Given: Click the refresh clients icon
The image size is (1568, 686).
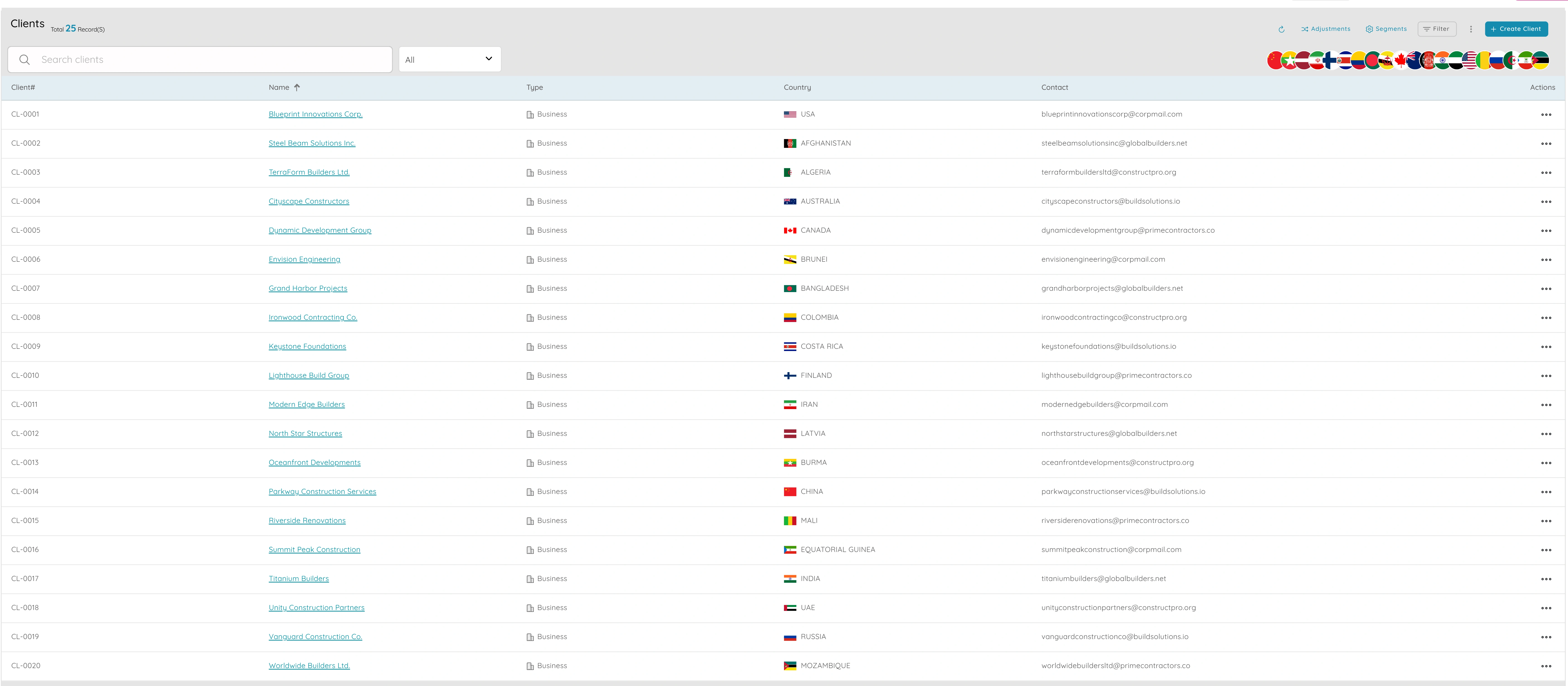Looking at the screenshot, I should (x=1281, y=29).
